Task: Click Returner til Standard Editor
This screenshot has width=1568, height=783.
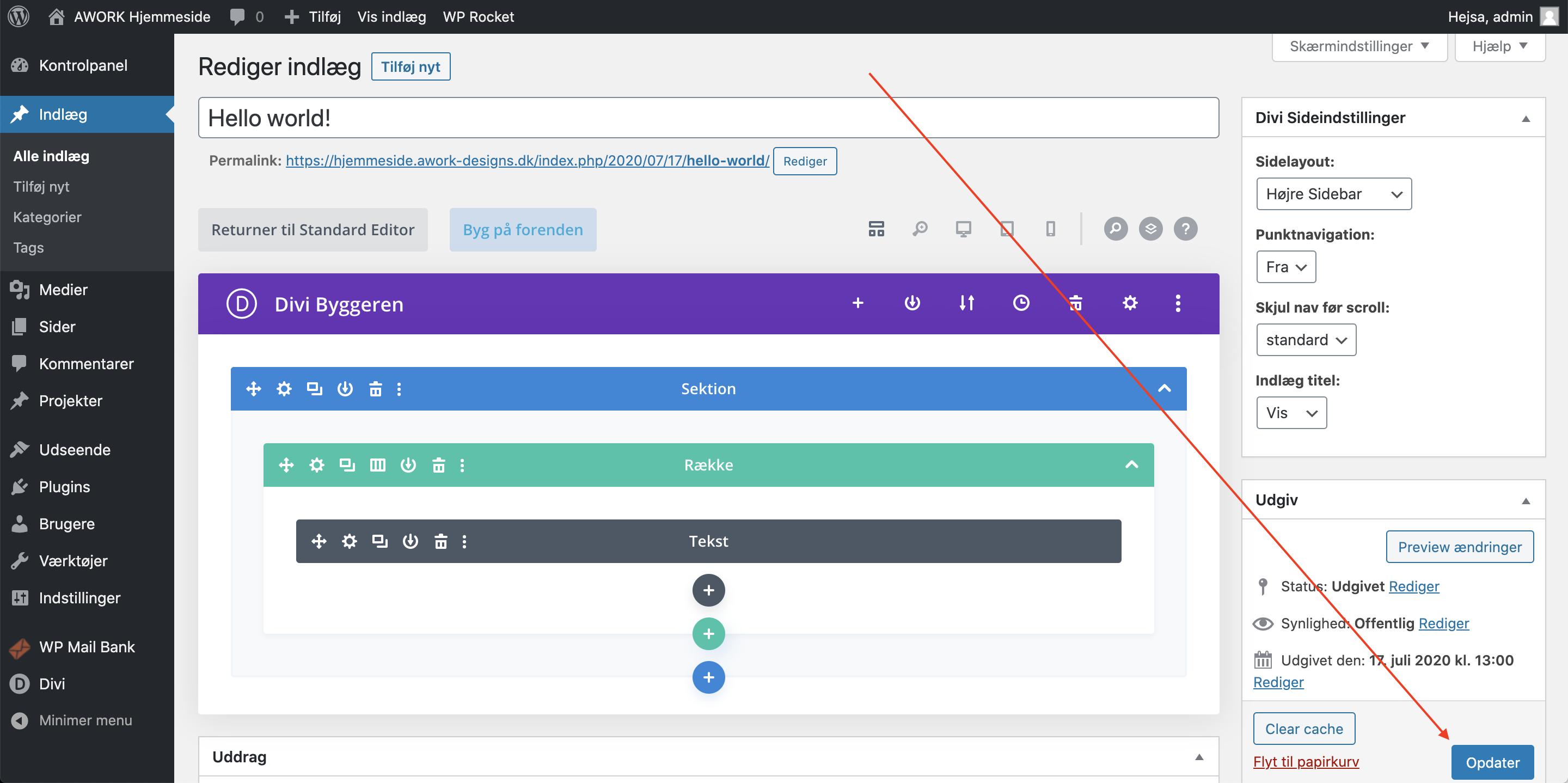Action: point(313,230)
